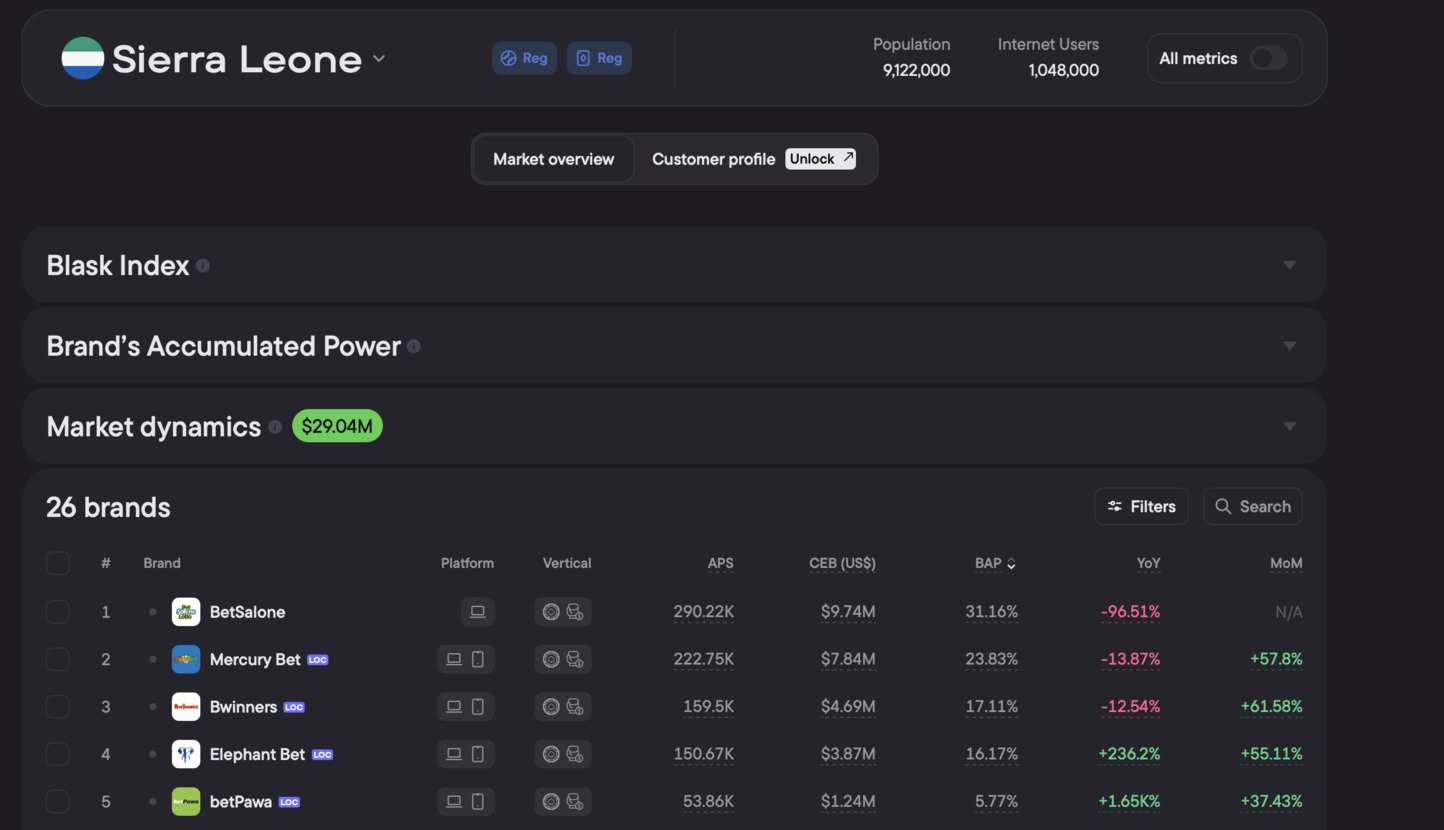The width and height of the screenshot is (1444, 830).
Task: Click the casino chip vertical icon for Bwinners
Action: click(551, 707)
